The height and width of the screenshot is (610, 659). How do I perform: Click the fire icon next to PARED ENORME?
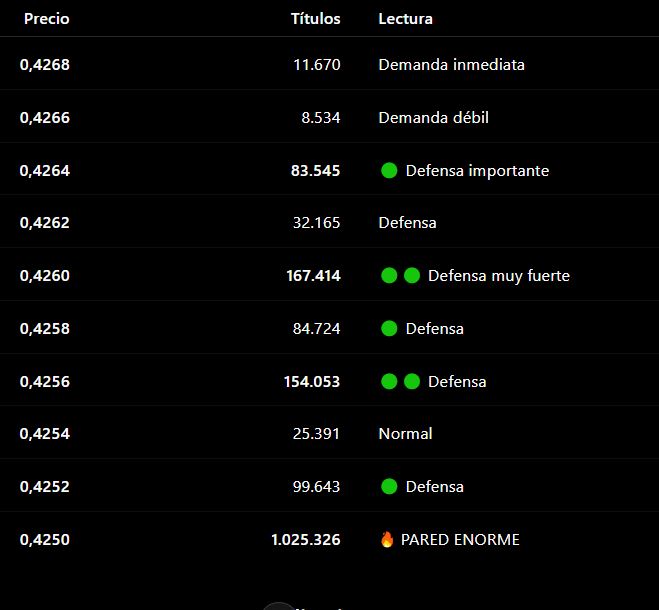pyautogui.click(x=387, y=539)
